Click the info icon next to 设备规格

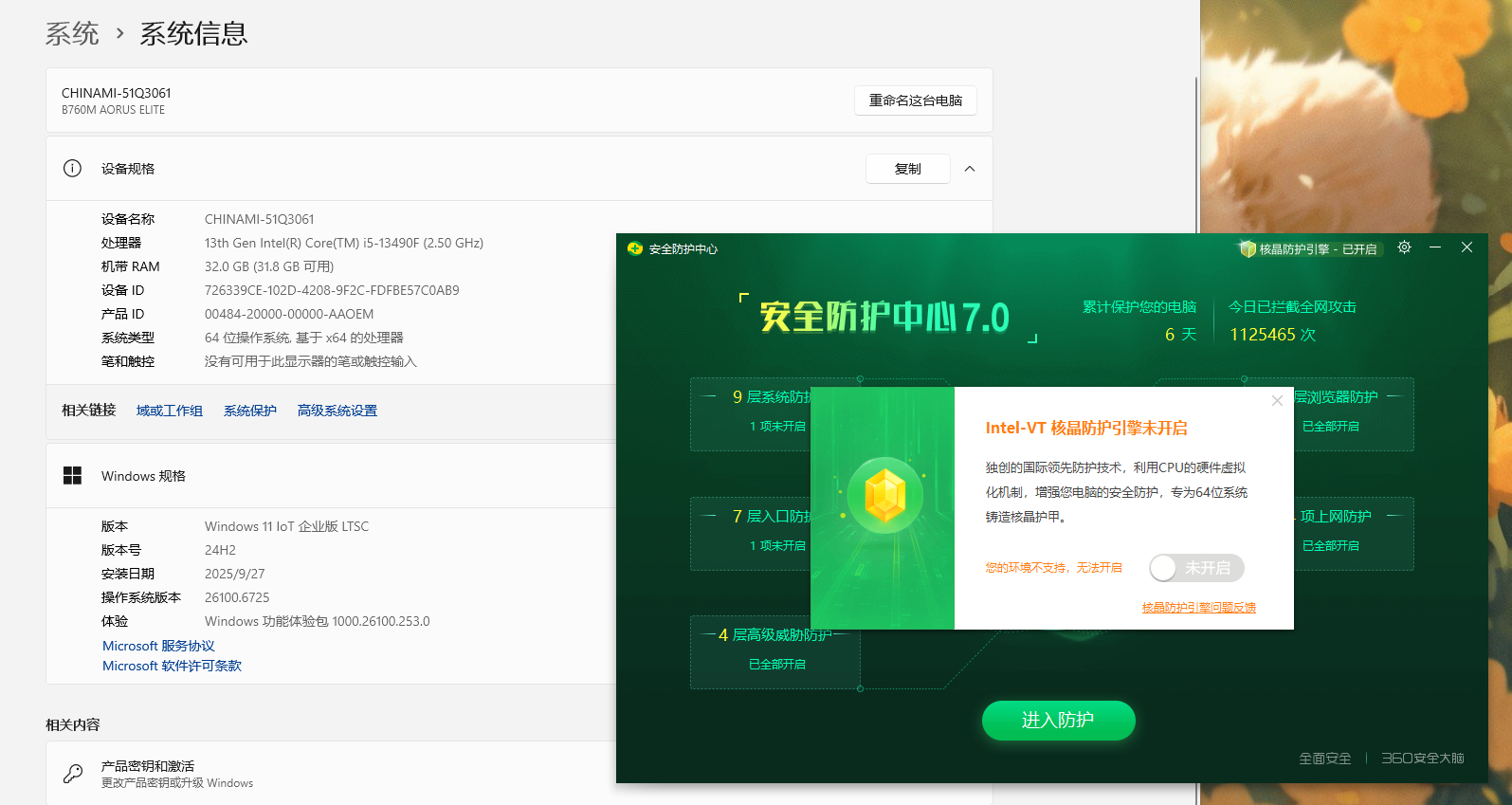(72, 169)
